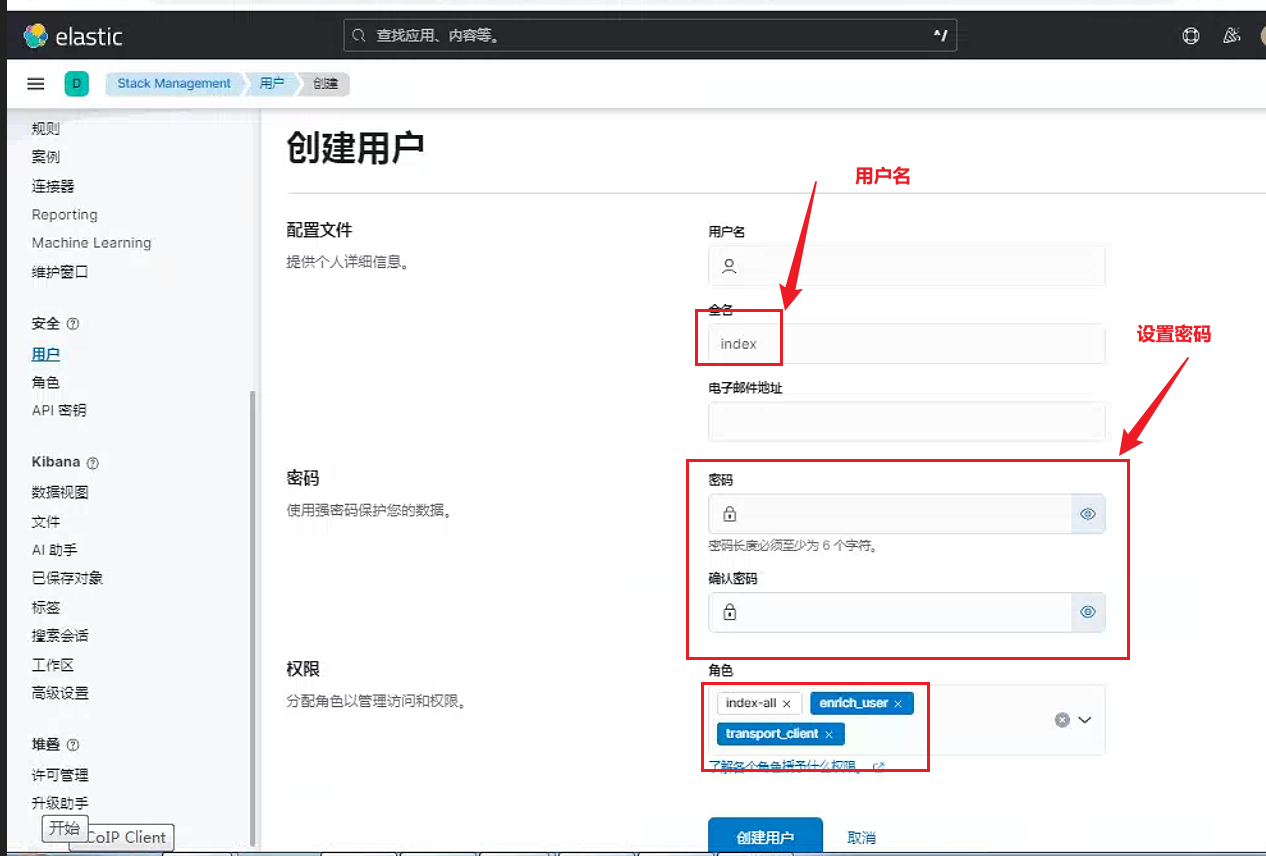Go to 用户 breadcrumb
1266x856 pixels.
pyautogui.click(x=272, y=84)
